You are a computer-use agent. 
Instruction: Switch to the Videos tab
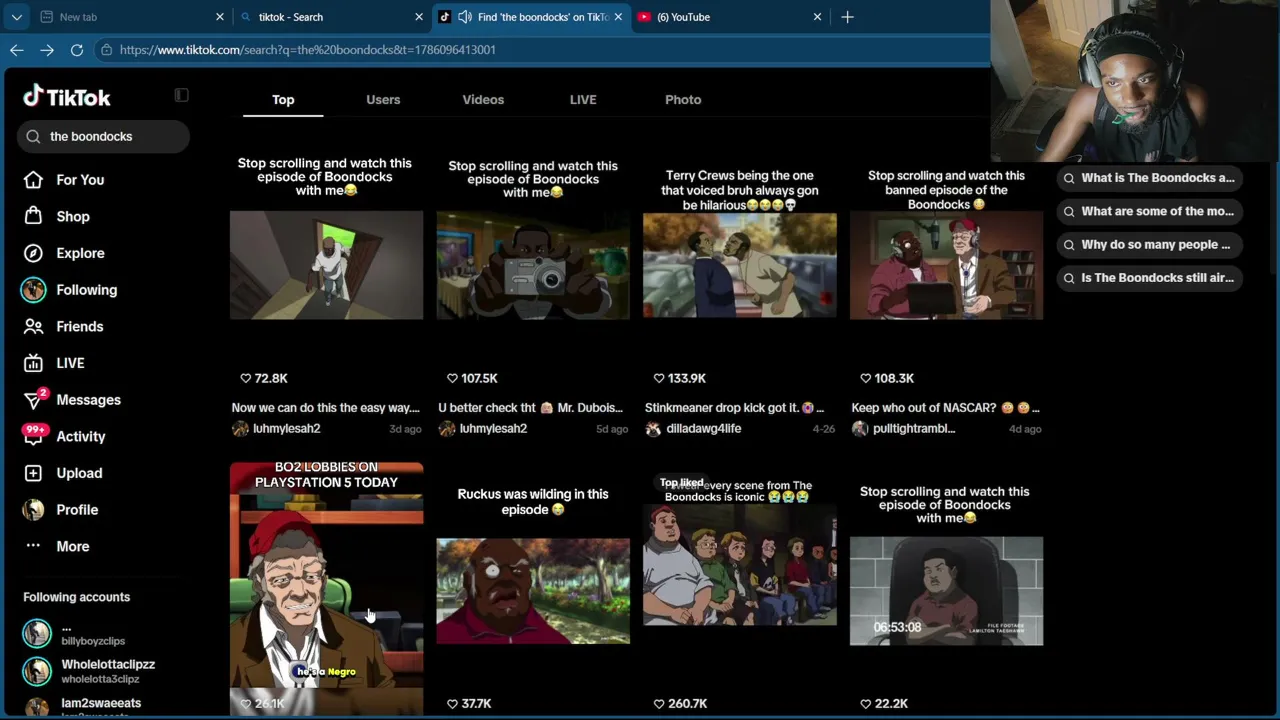click(483, 100)
